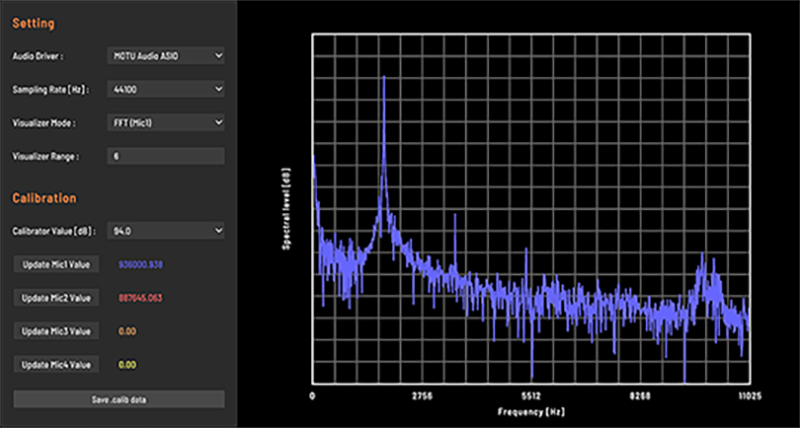Click the Calibration section heading
The image size is (800, 428).
click(44, 198)
